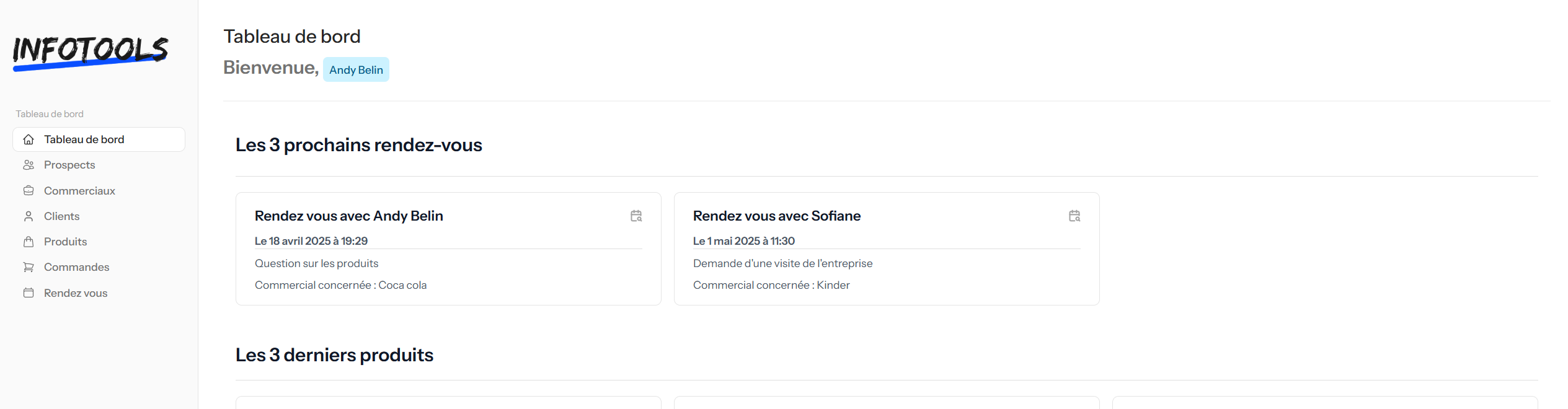
Task: Open calendar icon on Sofiane appointment card
Action: (x=1074, y=216)
